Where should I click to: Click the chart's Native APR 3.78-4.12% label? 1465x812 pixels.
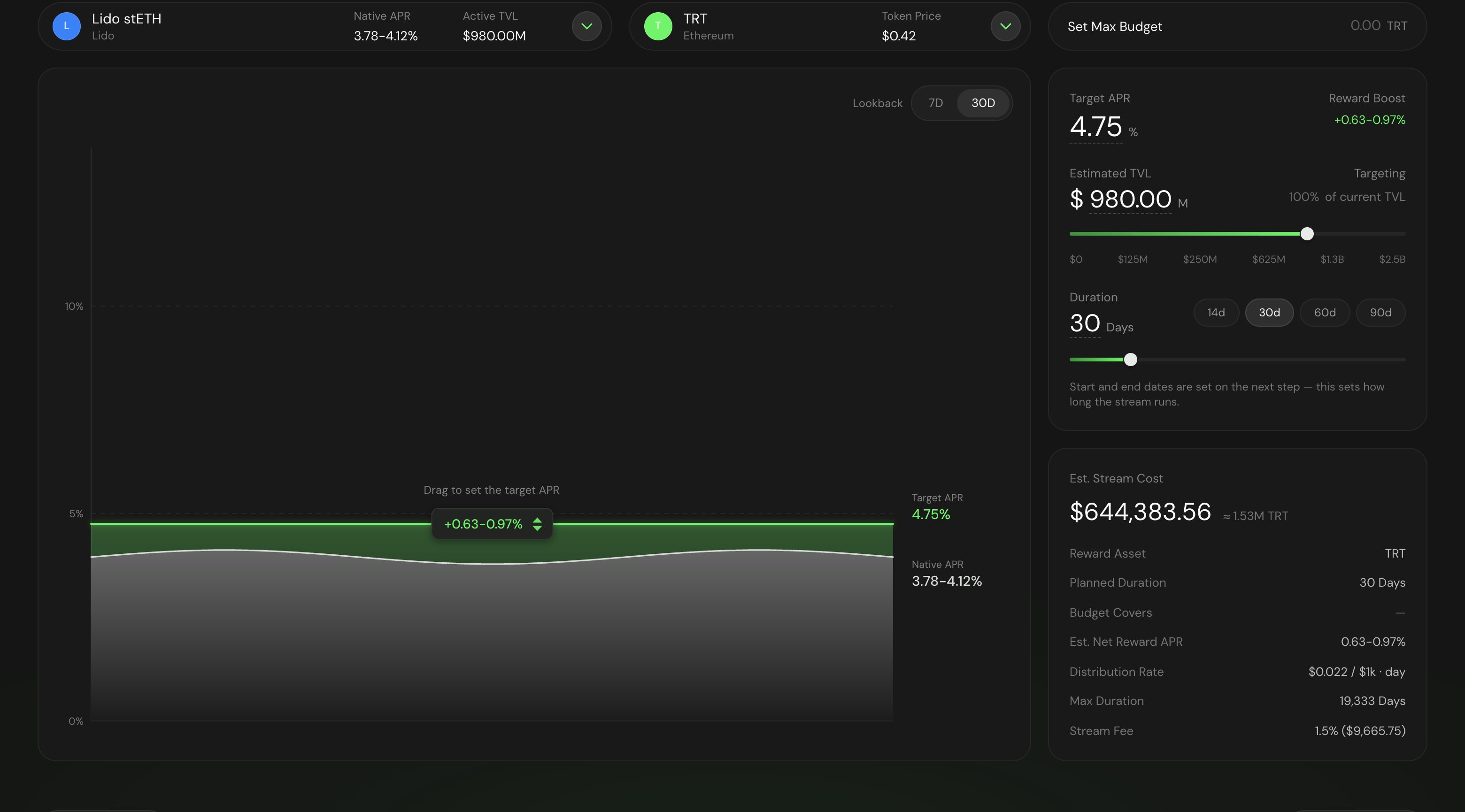[x=946, y=573]
